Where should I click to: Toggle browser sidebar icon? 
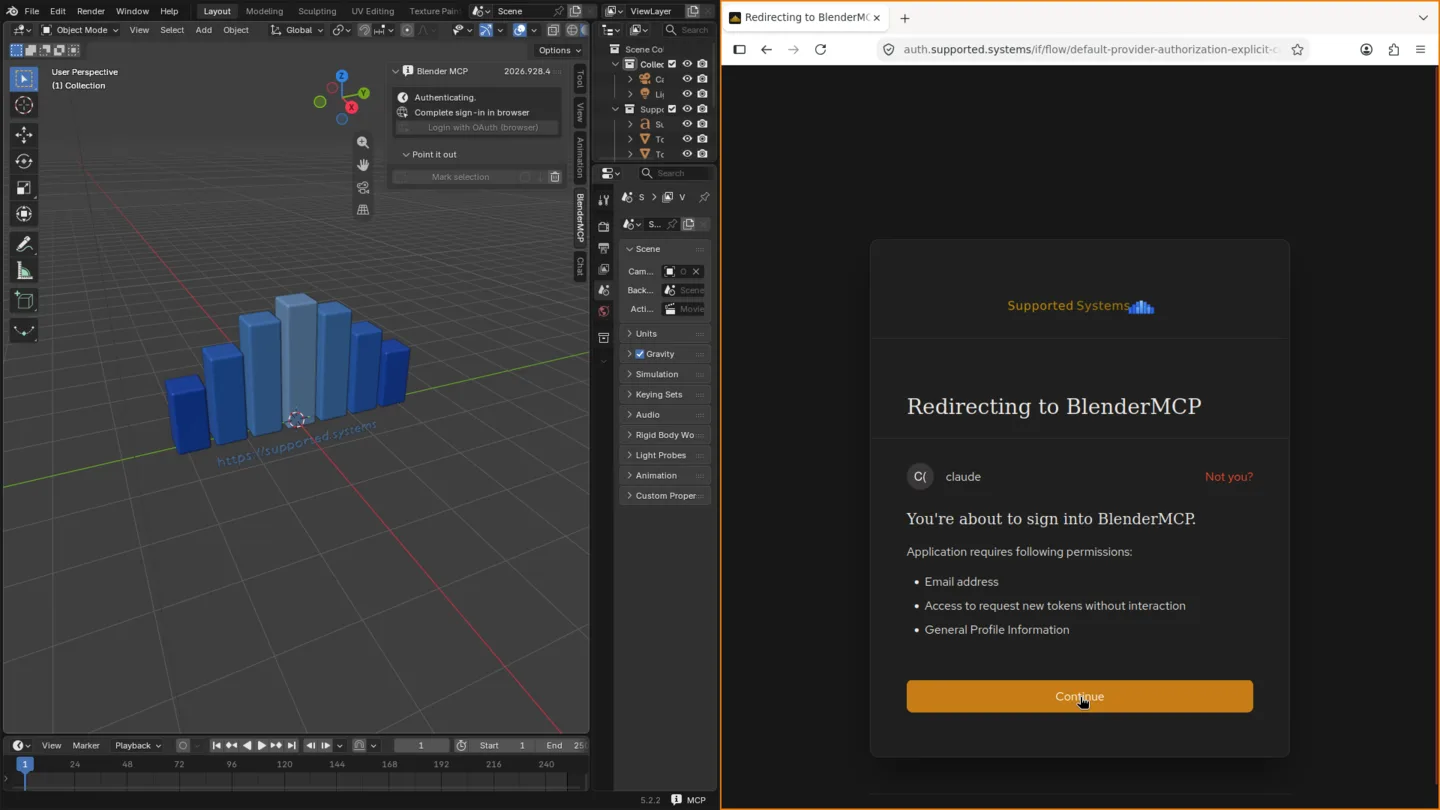click(x=740, y=49)
